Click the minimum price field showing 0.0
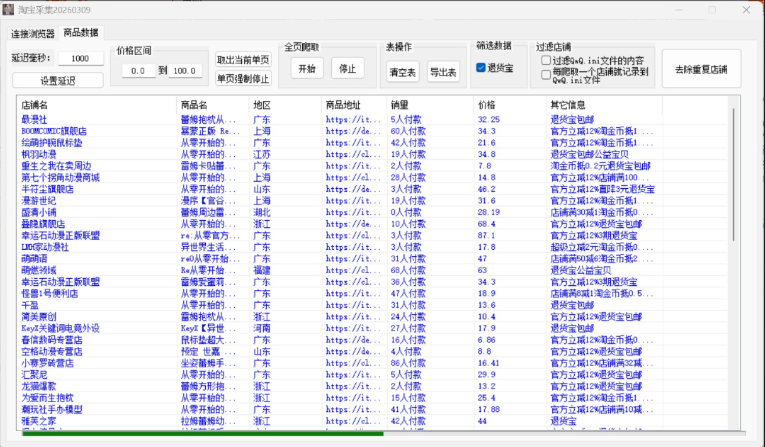 point(136,71)
